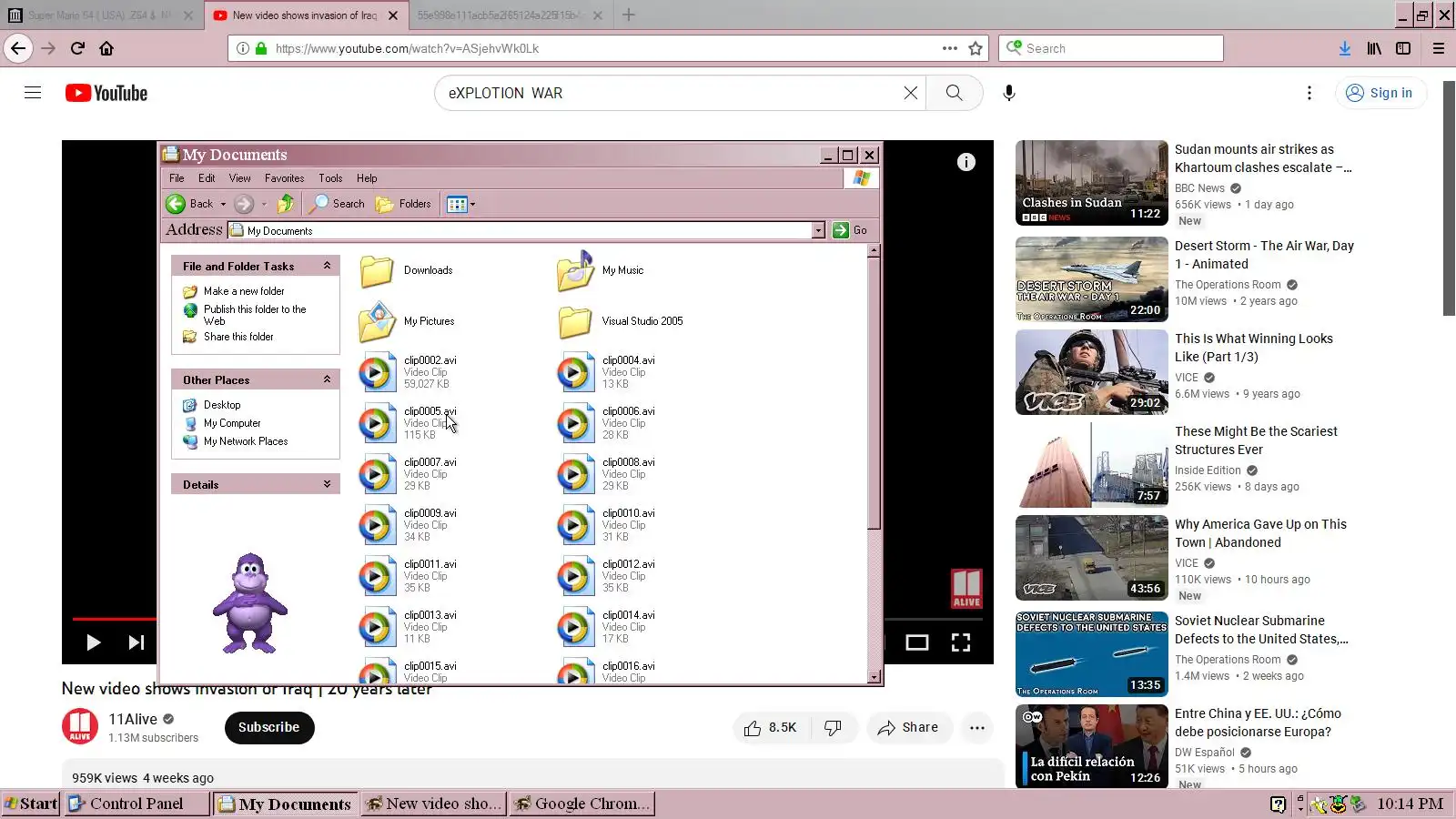The width and height of the screenshot is (1456, 819).
Task: Collapse the Other Places panel
Action: [x=327, y=379]
